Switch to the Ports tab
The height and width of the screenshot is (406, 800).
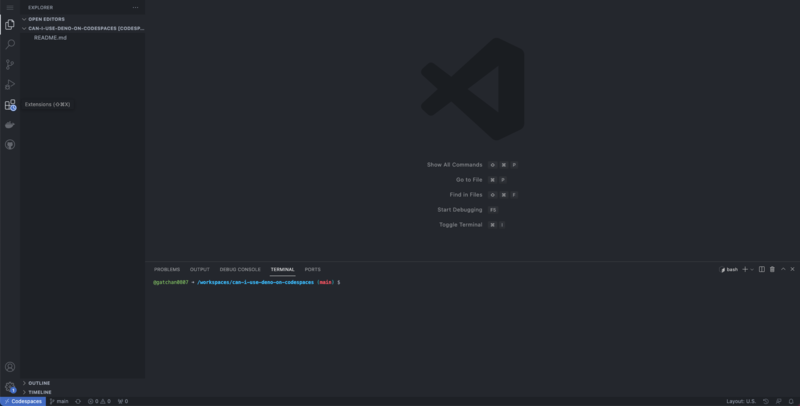point(313,269)
